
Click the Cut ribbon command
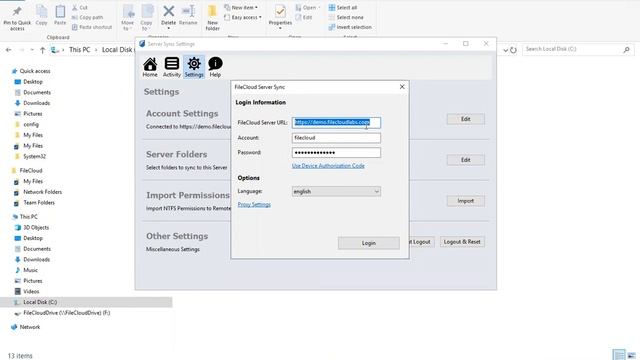(80, 7)
